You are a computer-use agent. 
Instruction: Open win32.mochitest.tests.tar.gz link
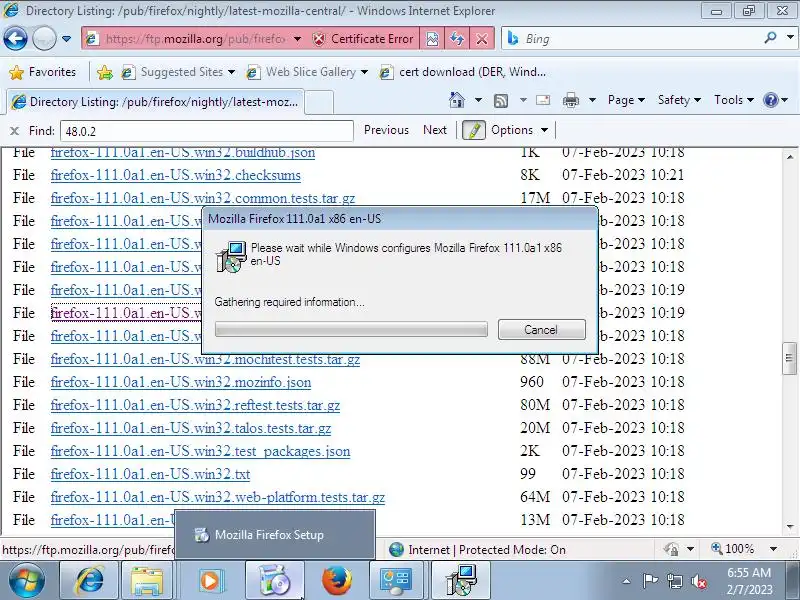(205, 359)
